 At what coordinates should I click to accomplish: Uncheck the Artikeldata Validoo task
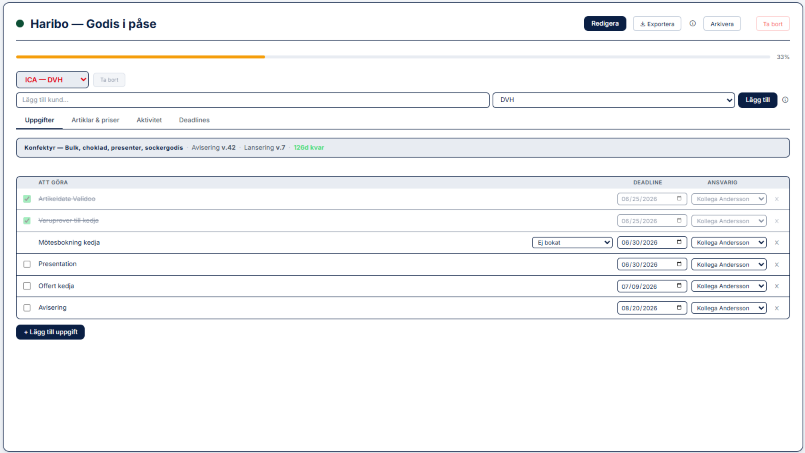point(27,199)
